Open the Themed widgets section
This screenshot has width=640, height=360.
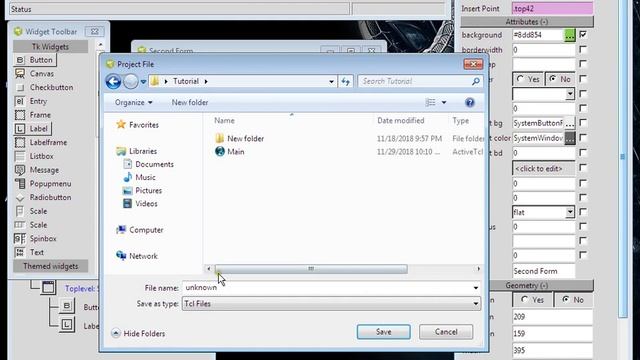coord(51,266)
